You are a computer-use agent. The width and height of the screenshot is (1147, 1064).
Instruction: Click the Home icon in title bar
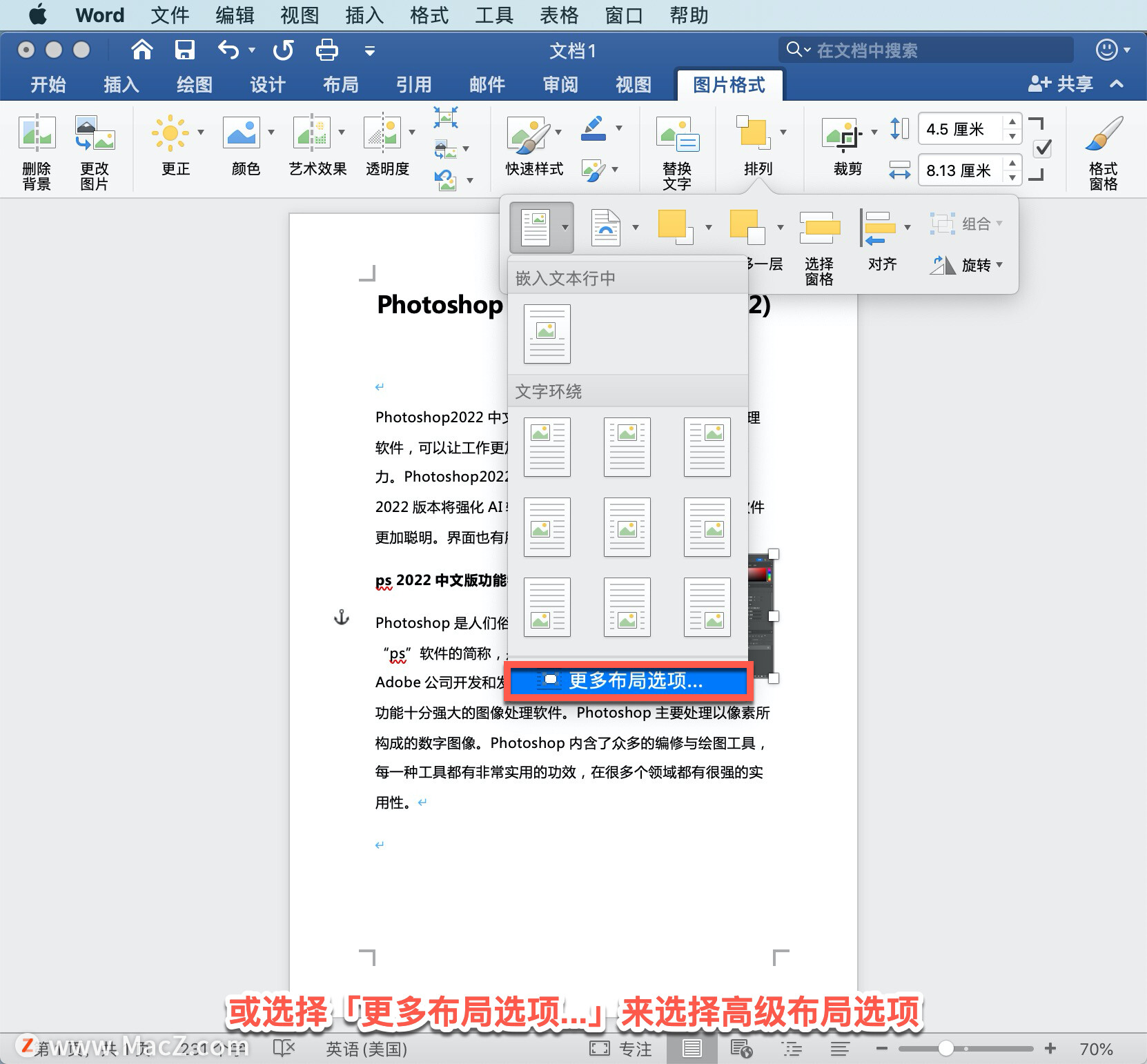[x=142, y=50]
